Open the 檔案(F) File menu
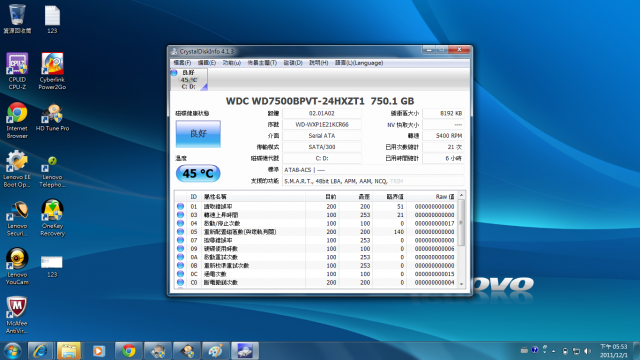Viewport: 640px width, 360px height. pos(182,63)
